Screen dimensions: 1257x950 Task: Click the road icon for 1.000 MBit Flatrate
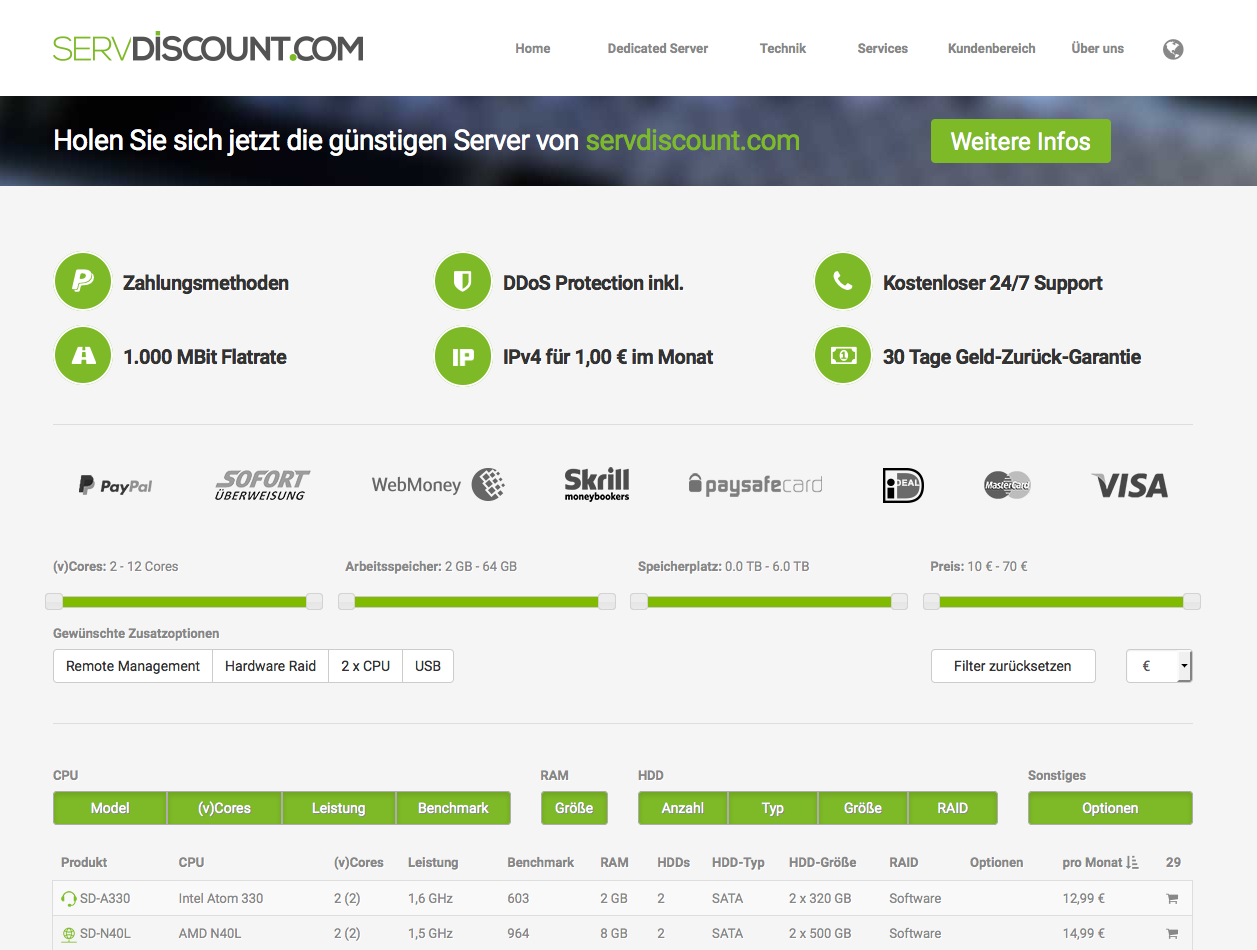pos(83,356)
